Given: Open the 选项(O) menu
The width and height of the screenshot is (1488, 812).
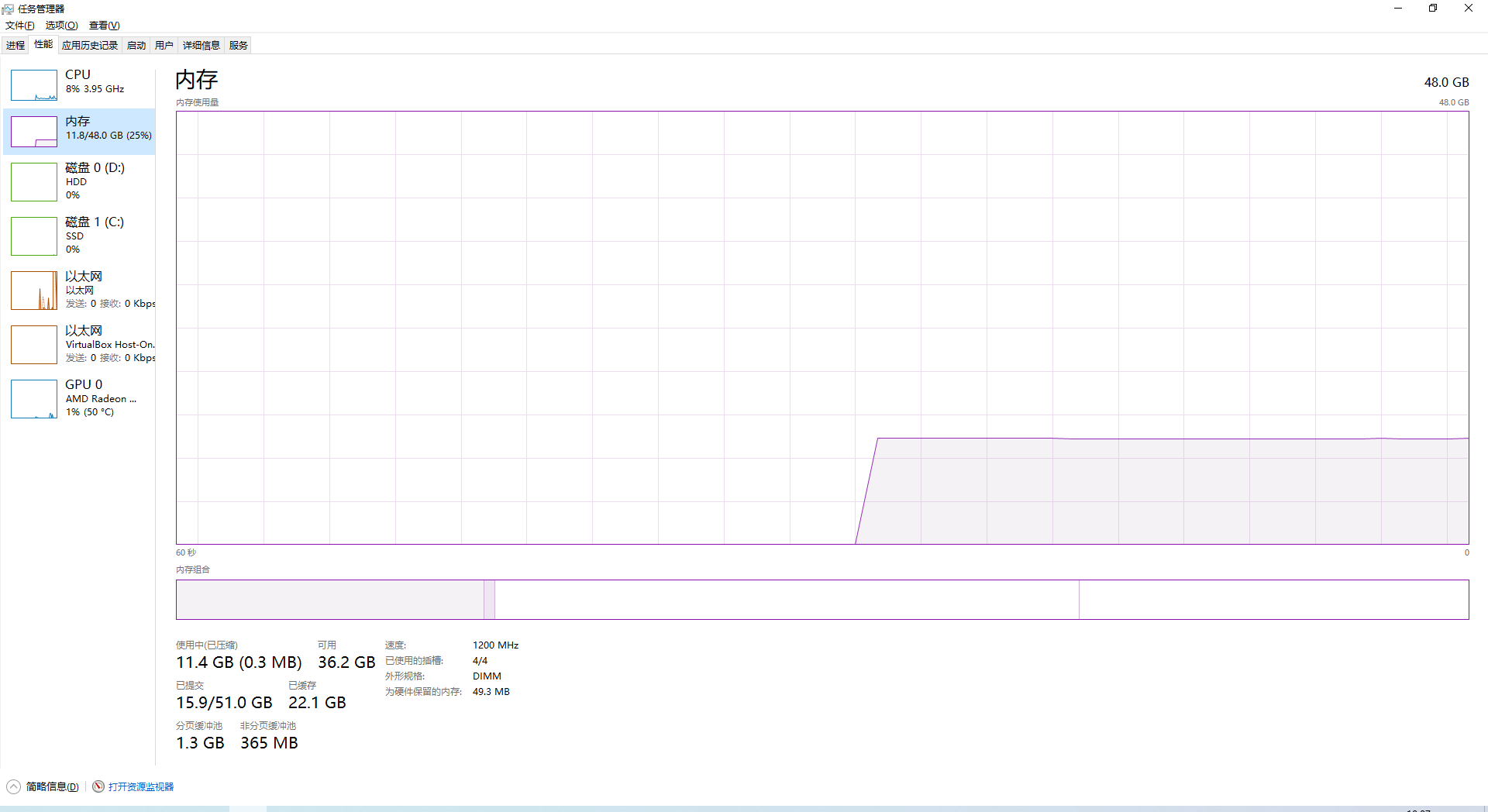Looking at the screenshot, I should click(x=62, y=26).
